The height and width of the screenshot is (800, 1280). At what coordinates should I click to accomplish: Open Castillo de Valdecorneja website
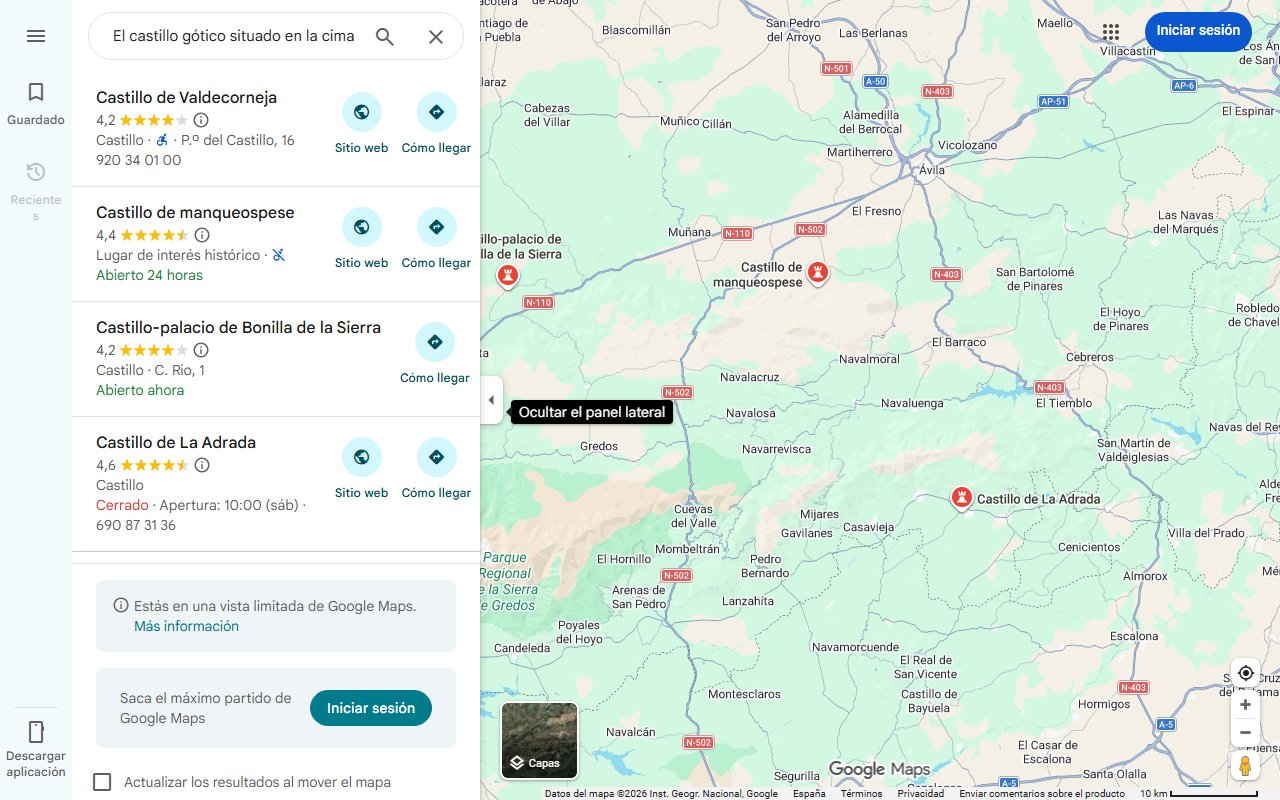pos(362,123)
